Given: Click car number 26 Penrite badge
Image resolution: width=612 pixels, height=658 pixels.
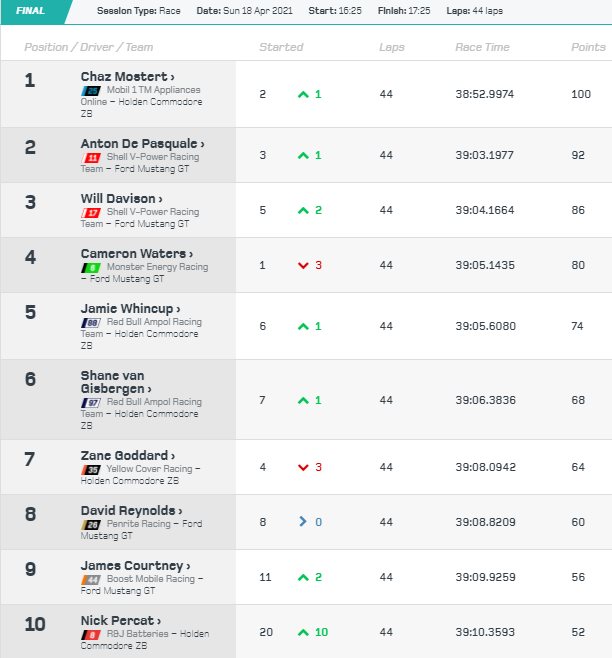Looking at the screenshot, I should (91, 525).
